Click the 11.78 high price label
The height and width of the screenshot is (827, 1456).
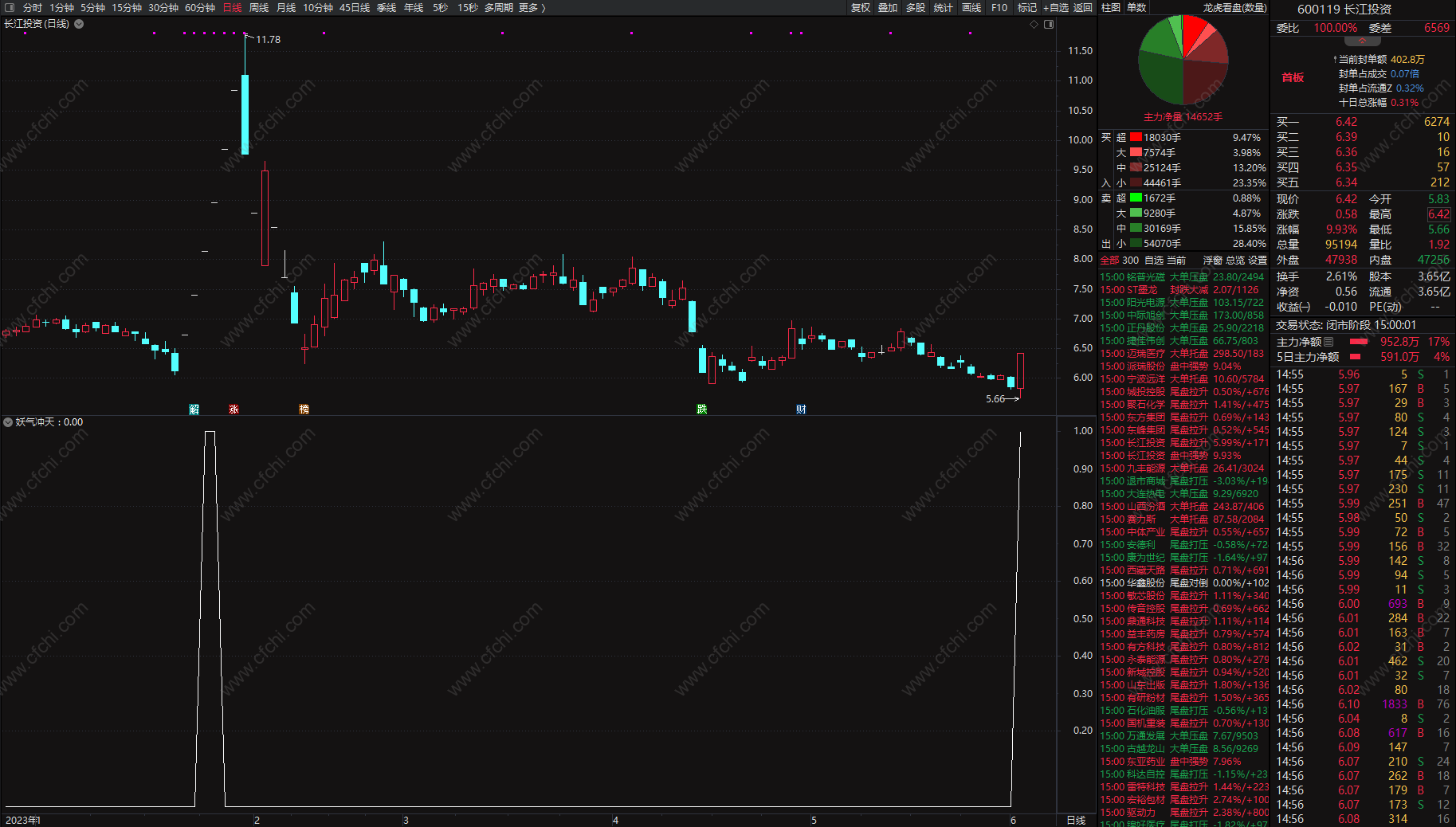268,40
